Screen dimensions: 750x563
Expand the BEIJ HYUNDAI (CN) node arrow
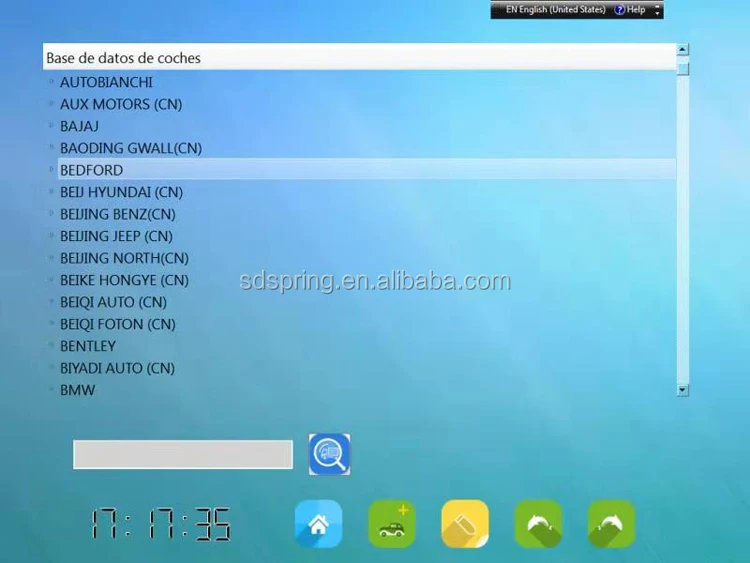pos(51,192)
